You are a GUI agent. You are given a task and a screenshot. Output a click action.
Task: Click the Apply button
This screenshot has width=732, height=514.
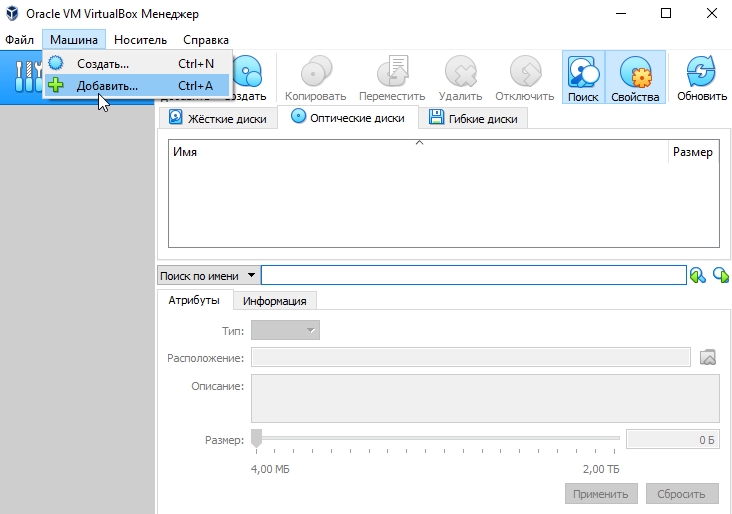(601, 494)
